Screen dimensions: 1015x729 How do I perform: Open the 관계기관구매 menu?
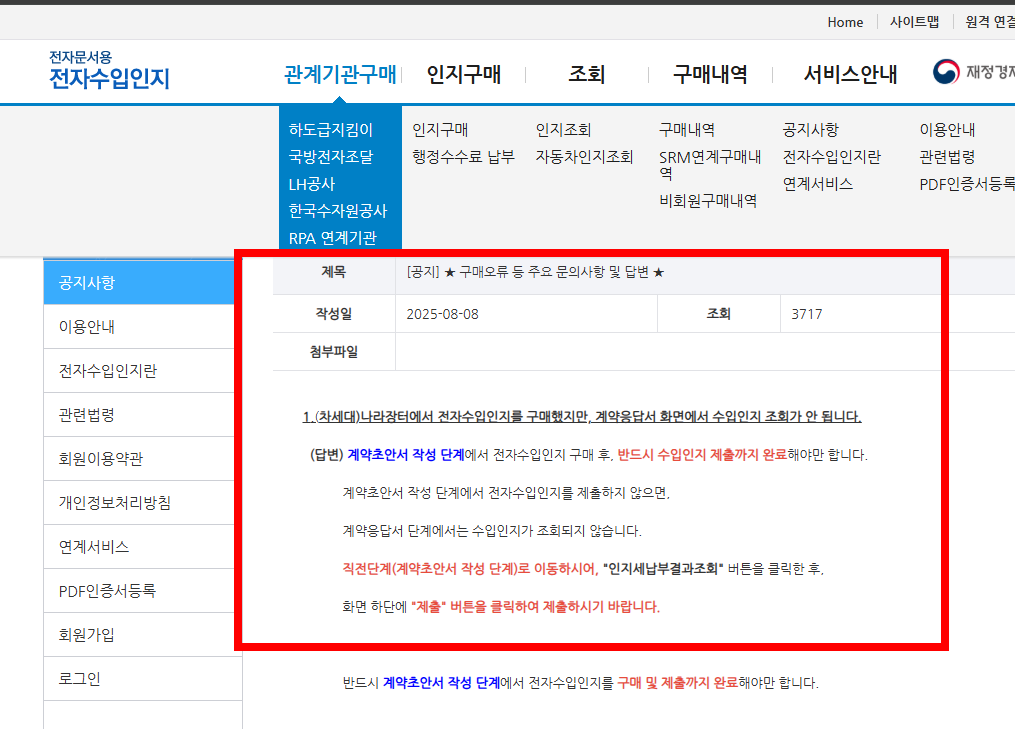pyautogui.click(x=340, y=73)
